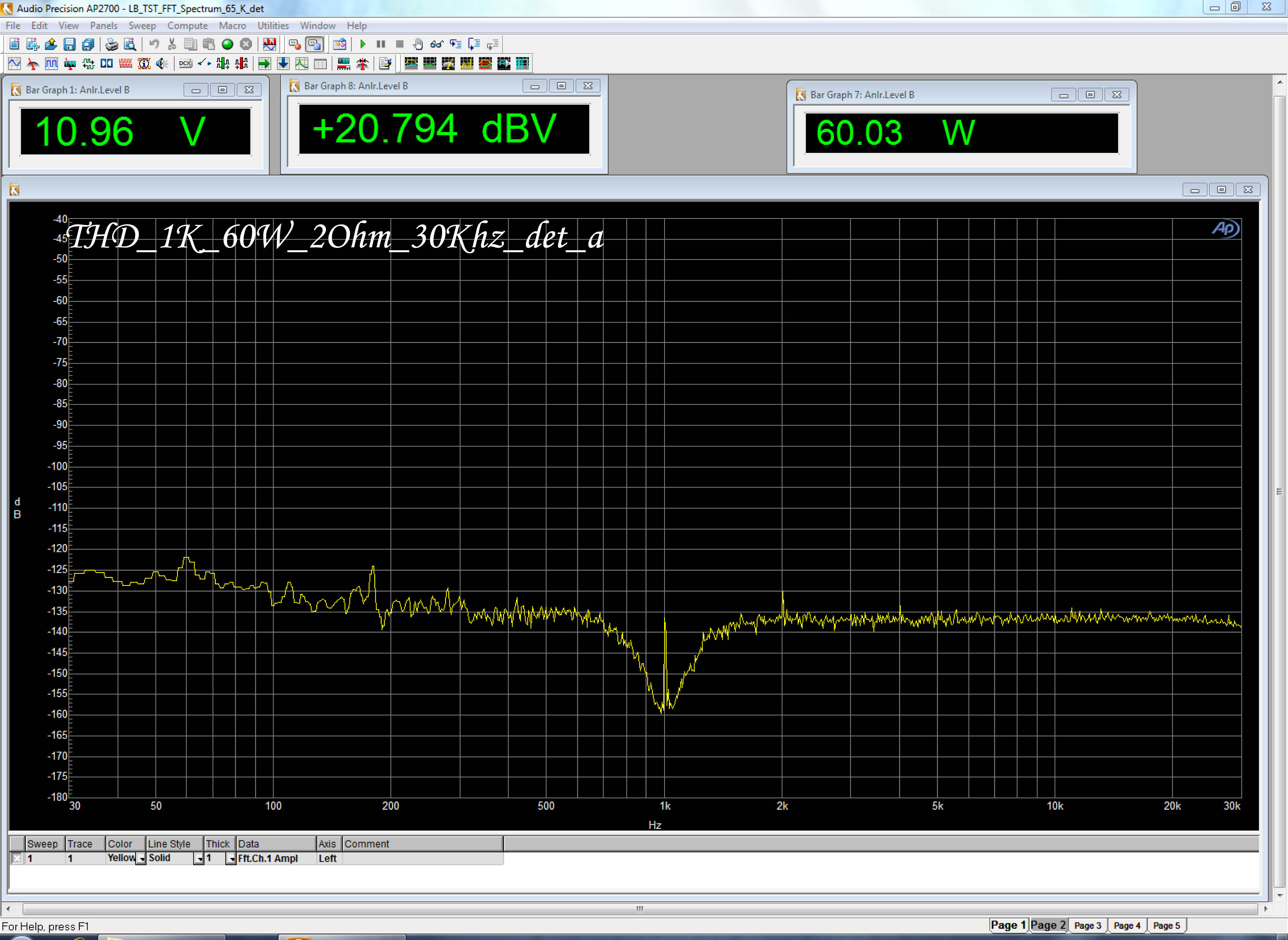This screenshot has width=1288, height=940.
Task: Click the green Go sweep play button
Action: click(x=362, y=44)
